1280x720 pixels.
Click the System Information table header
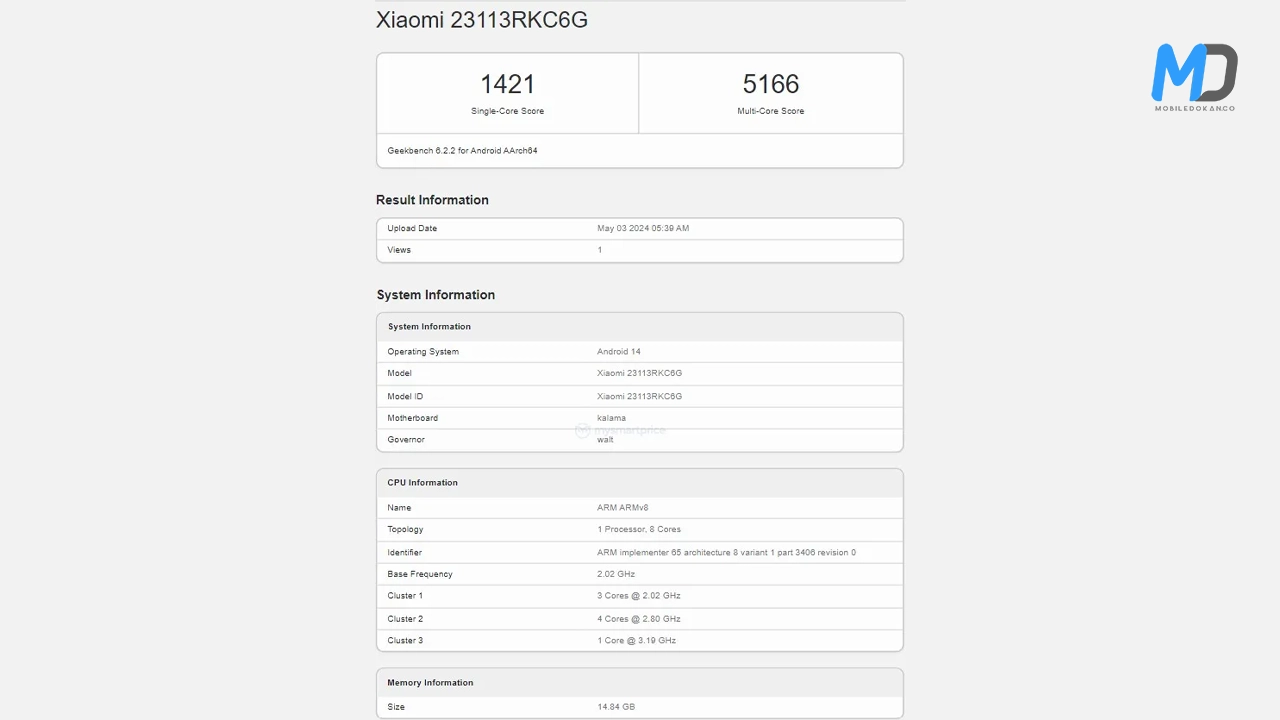point(429,327)
